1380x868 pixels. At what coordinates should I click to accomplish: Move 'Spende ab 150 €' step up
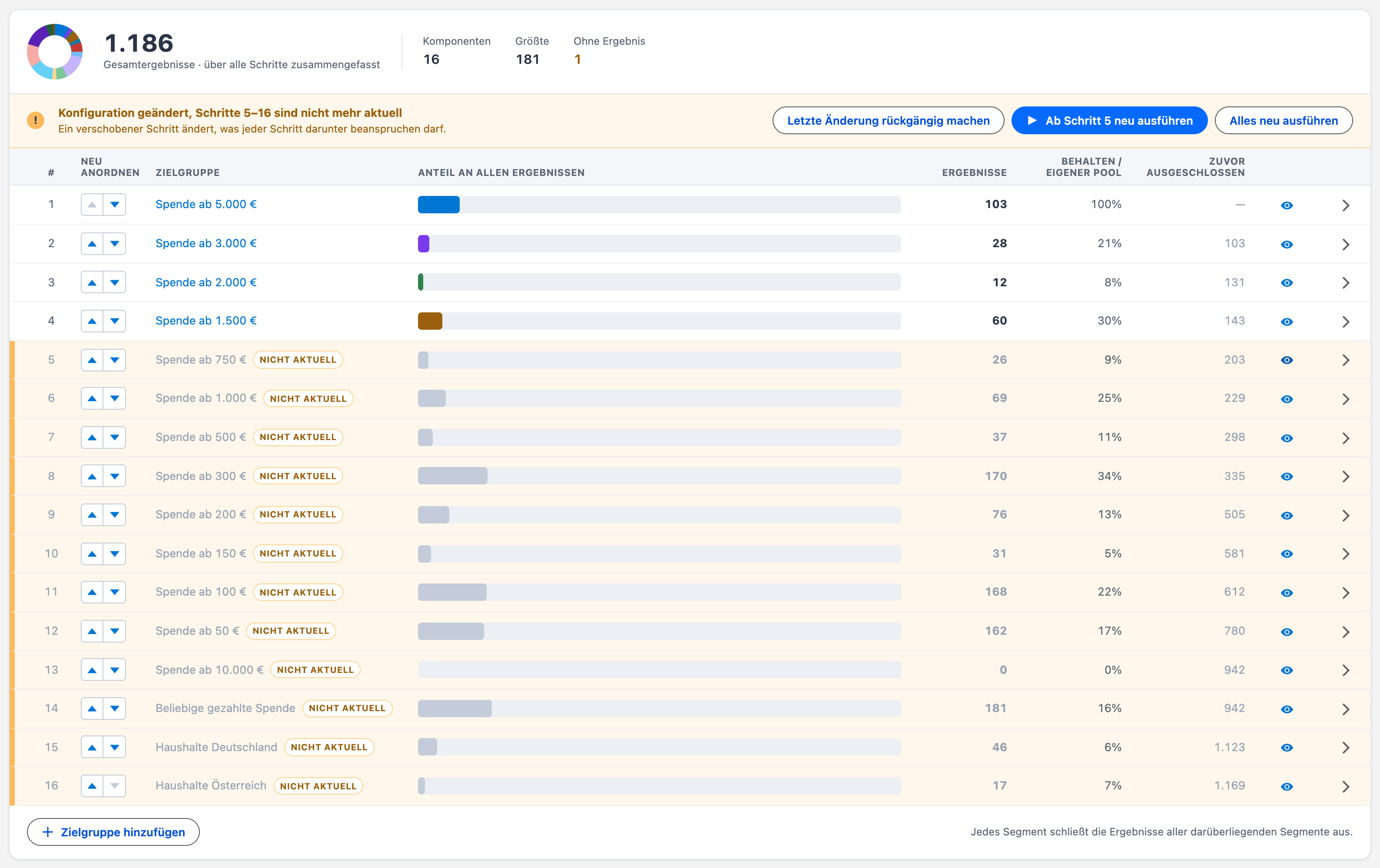(x=92, y=553)
